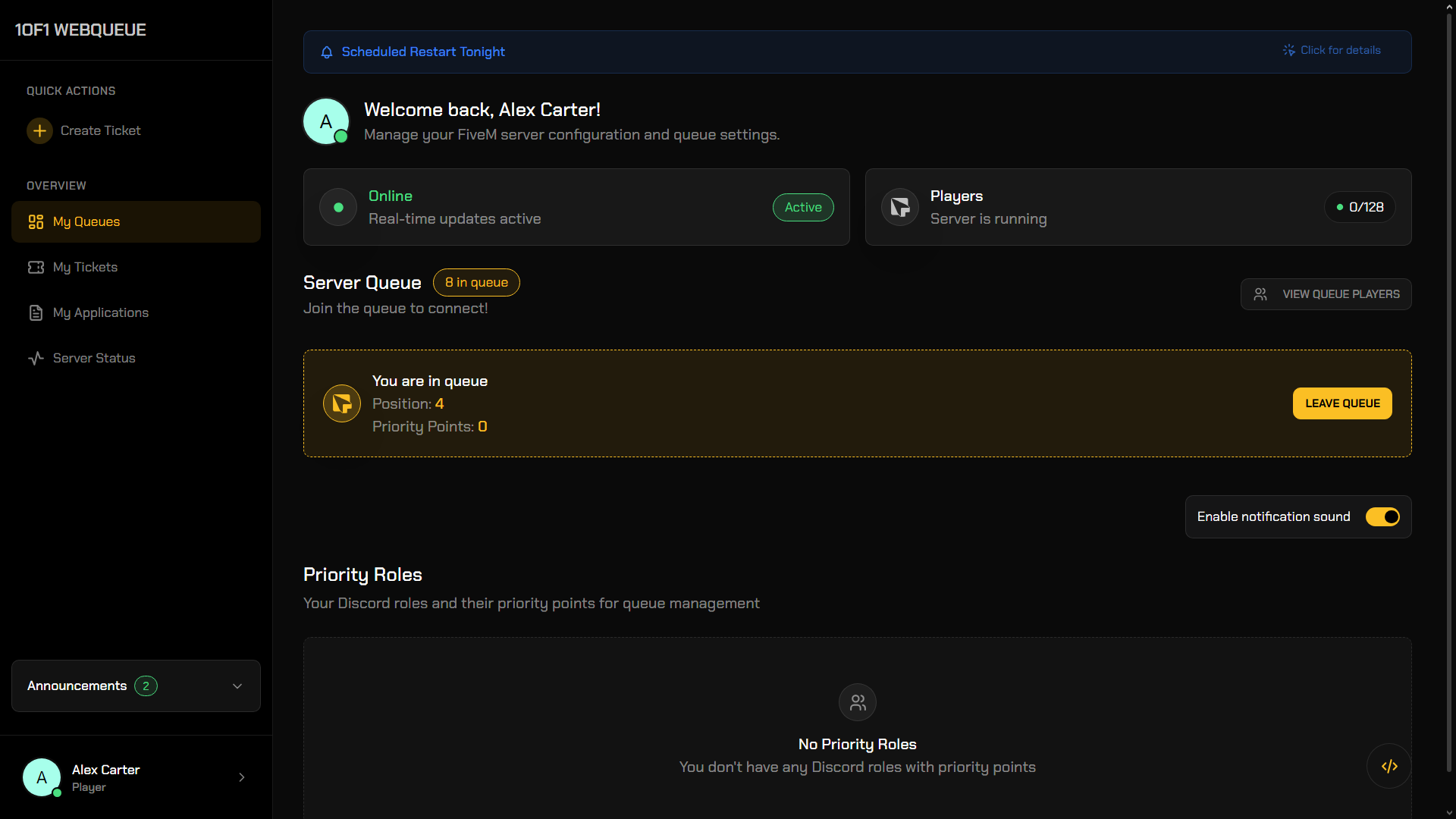Toggle the Enable notification sound switch
1456x819 pixels.
click(x=1382, y=516)
